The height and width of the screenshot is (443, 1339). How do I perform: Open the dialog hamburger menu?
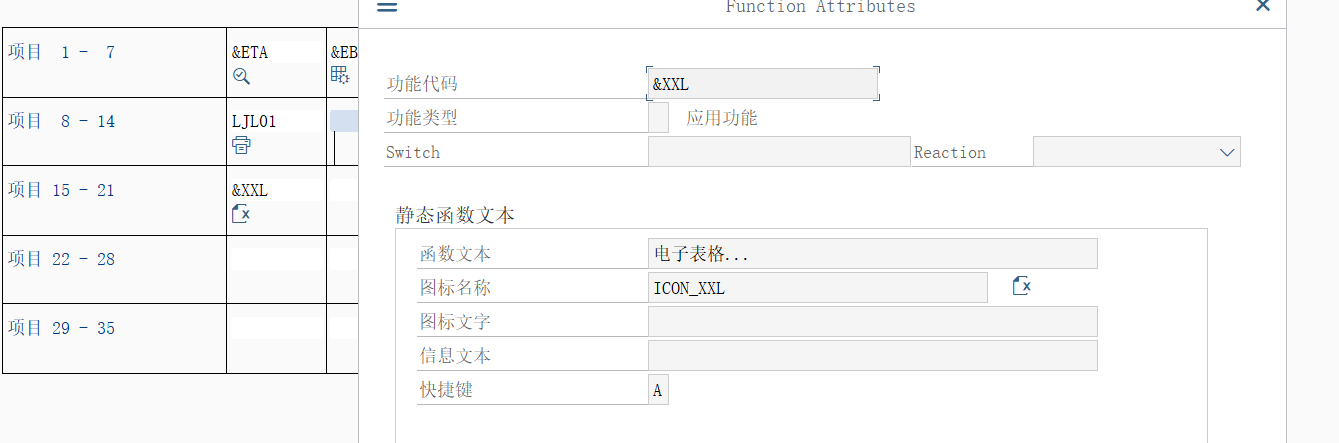coord(387,7)
